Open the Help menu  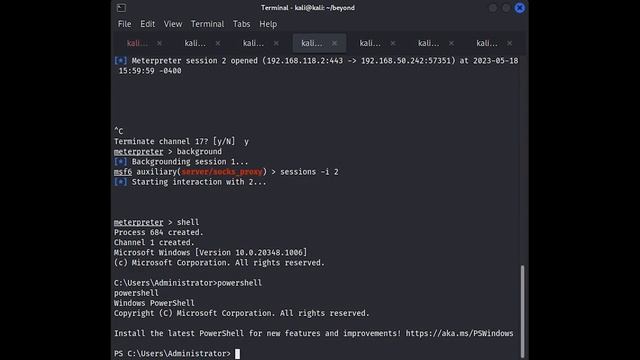coord(268,24)
